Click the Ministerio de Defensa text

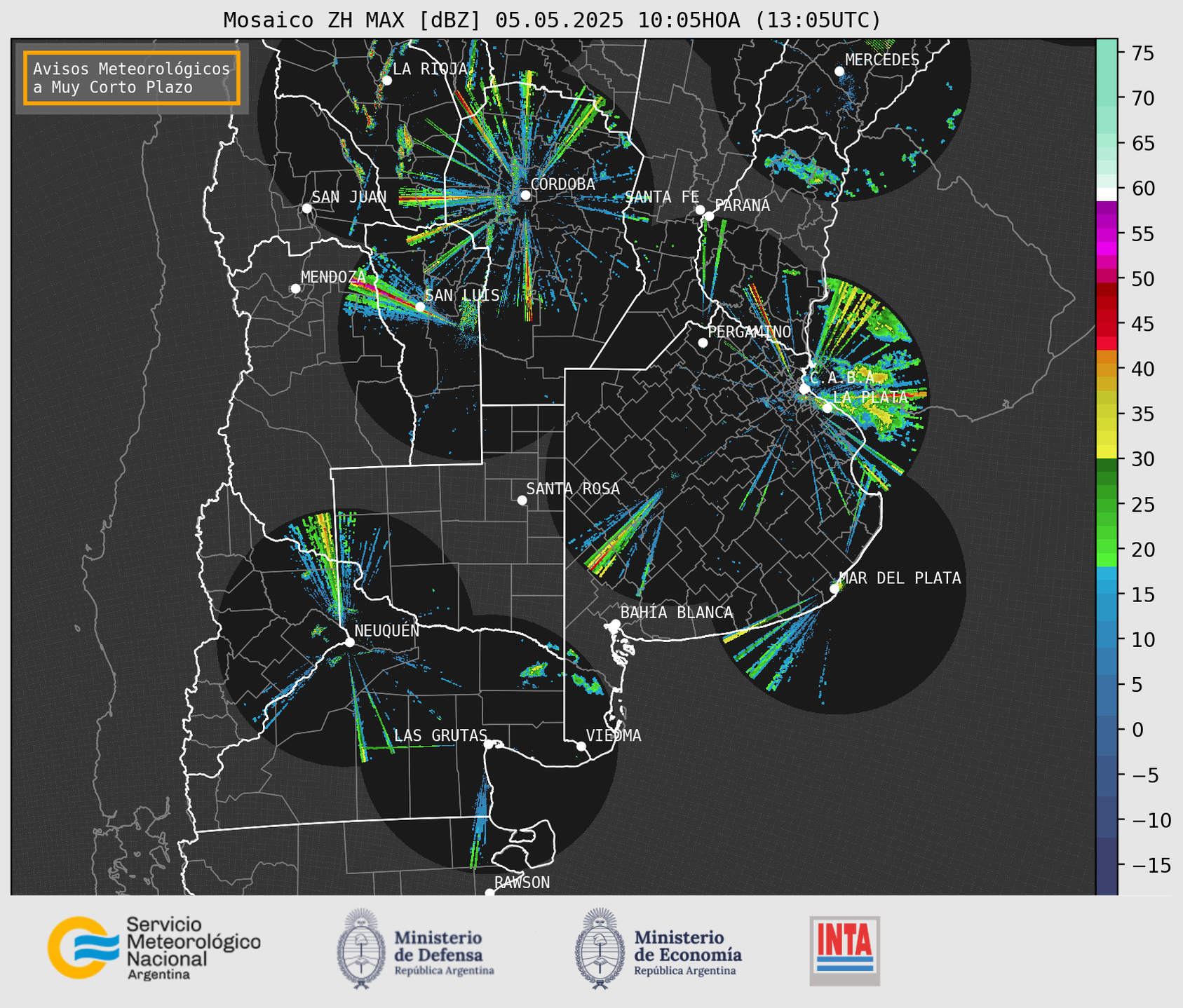tap(444, 952)
